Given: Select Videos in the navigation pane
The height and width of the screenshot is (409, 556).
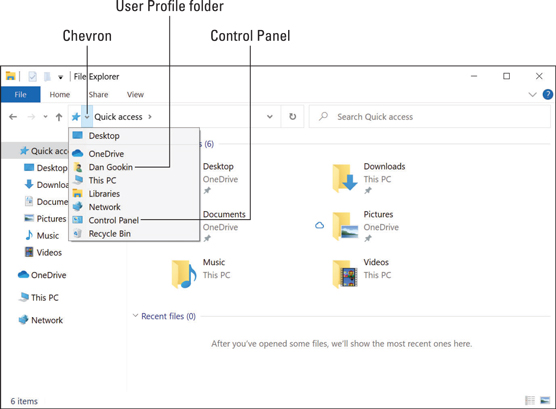Looking at the screenshot, I should coord(43,252).
